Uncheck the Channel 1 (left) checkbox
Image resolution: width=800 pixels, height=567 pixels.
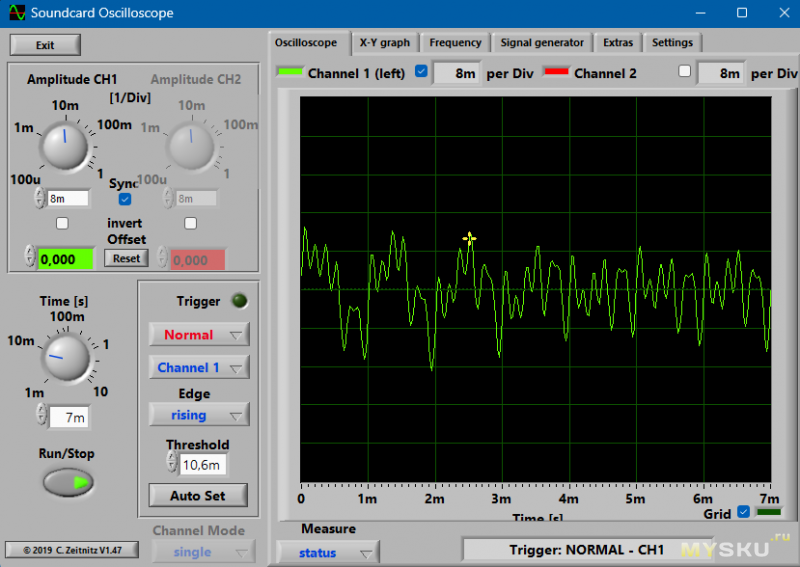(x=421, y=71)
